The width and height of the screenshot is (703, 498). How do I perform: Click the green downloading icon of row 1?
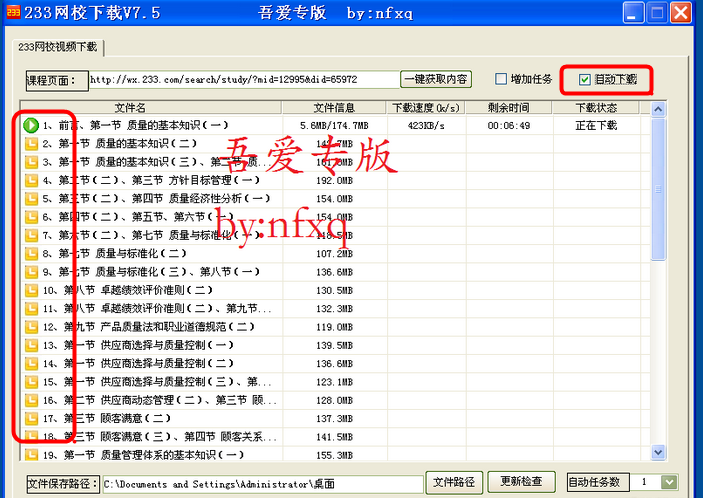31,126
